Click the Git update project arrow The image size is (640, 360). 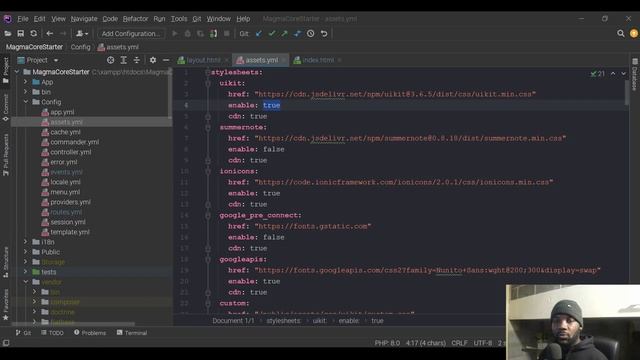(259, 33)
